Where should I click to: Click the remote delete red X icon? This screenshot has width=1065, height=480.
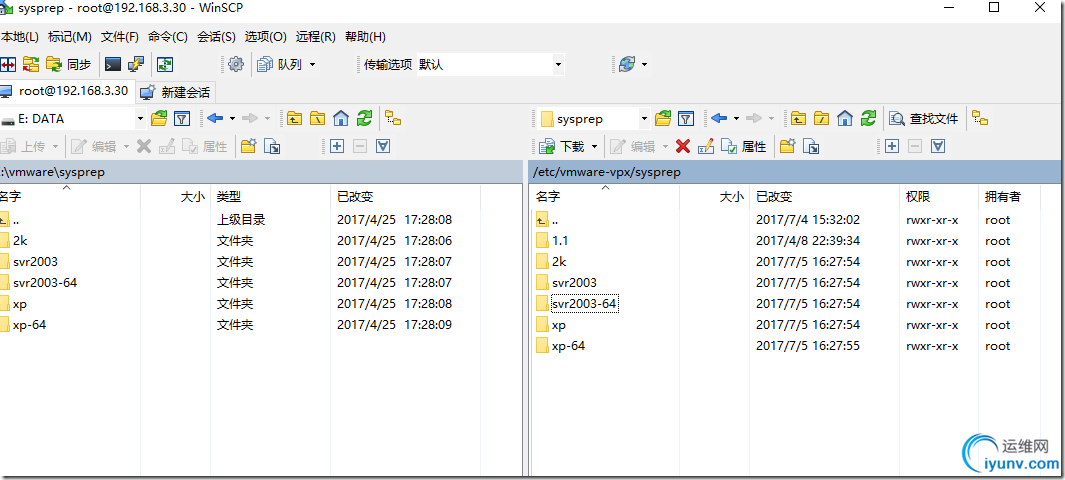click(x=683, y=146)
